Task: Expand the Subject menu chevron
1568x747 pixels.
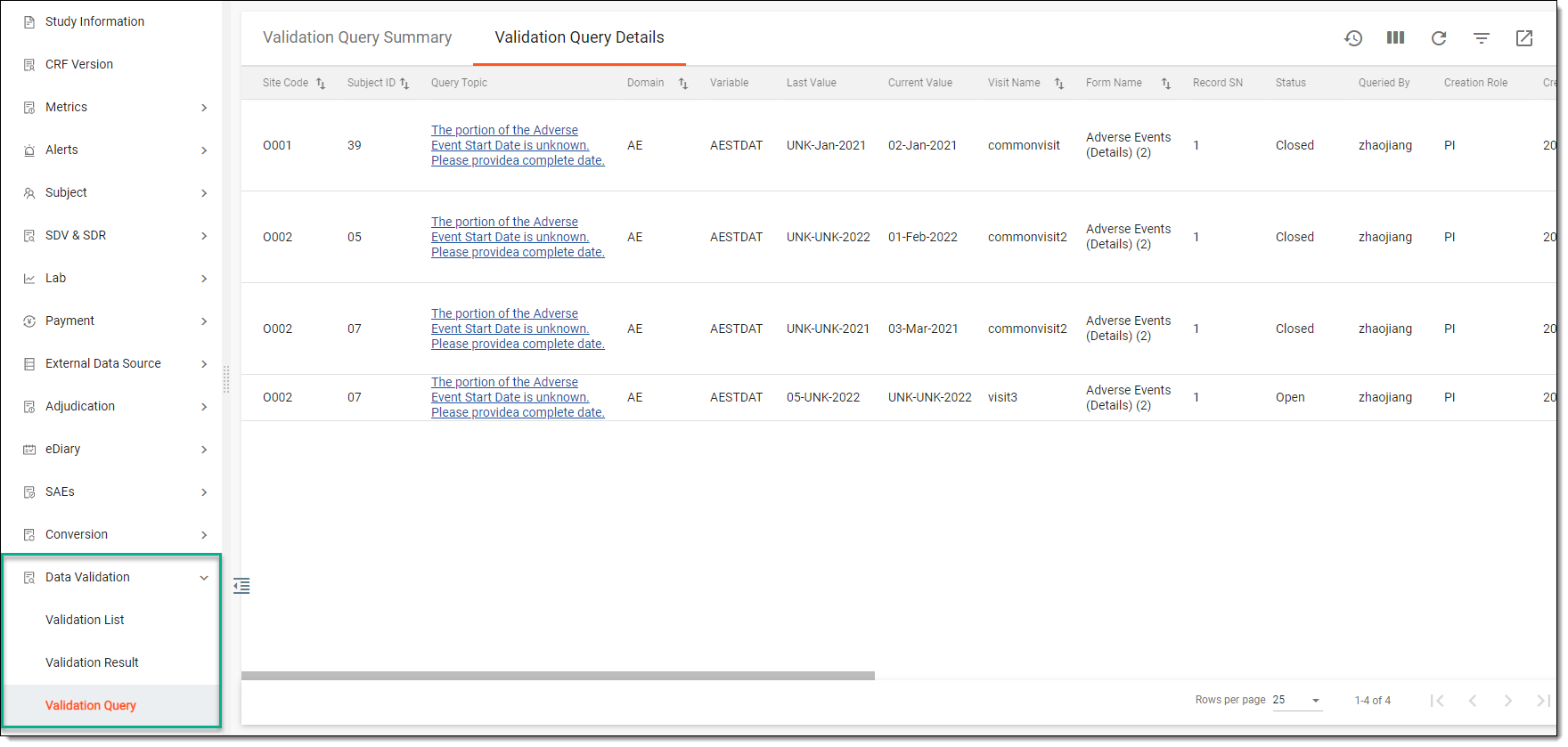Action: point(204,193)
